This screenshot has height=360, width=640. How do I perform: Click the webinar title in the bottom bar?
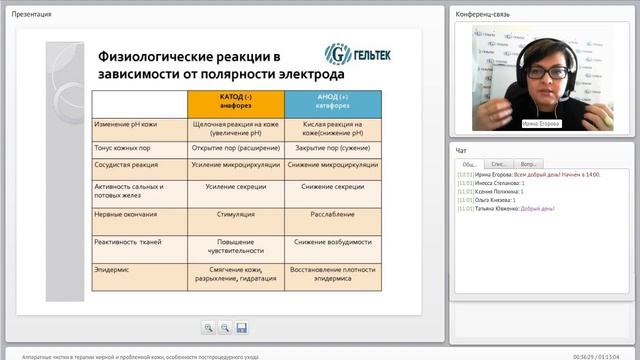tap(140, 357)
